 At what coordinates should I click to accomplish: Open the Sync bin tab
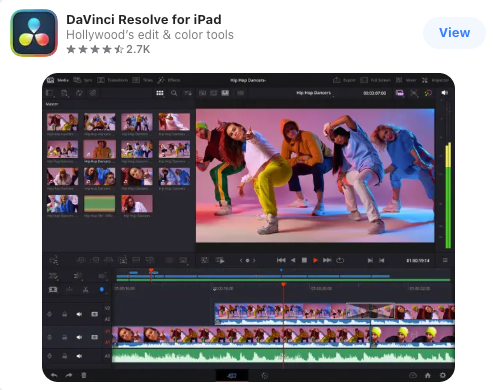83,80
